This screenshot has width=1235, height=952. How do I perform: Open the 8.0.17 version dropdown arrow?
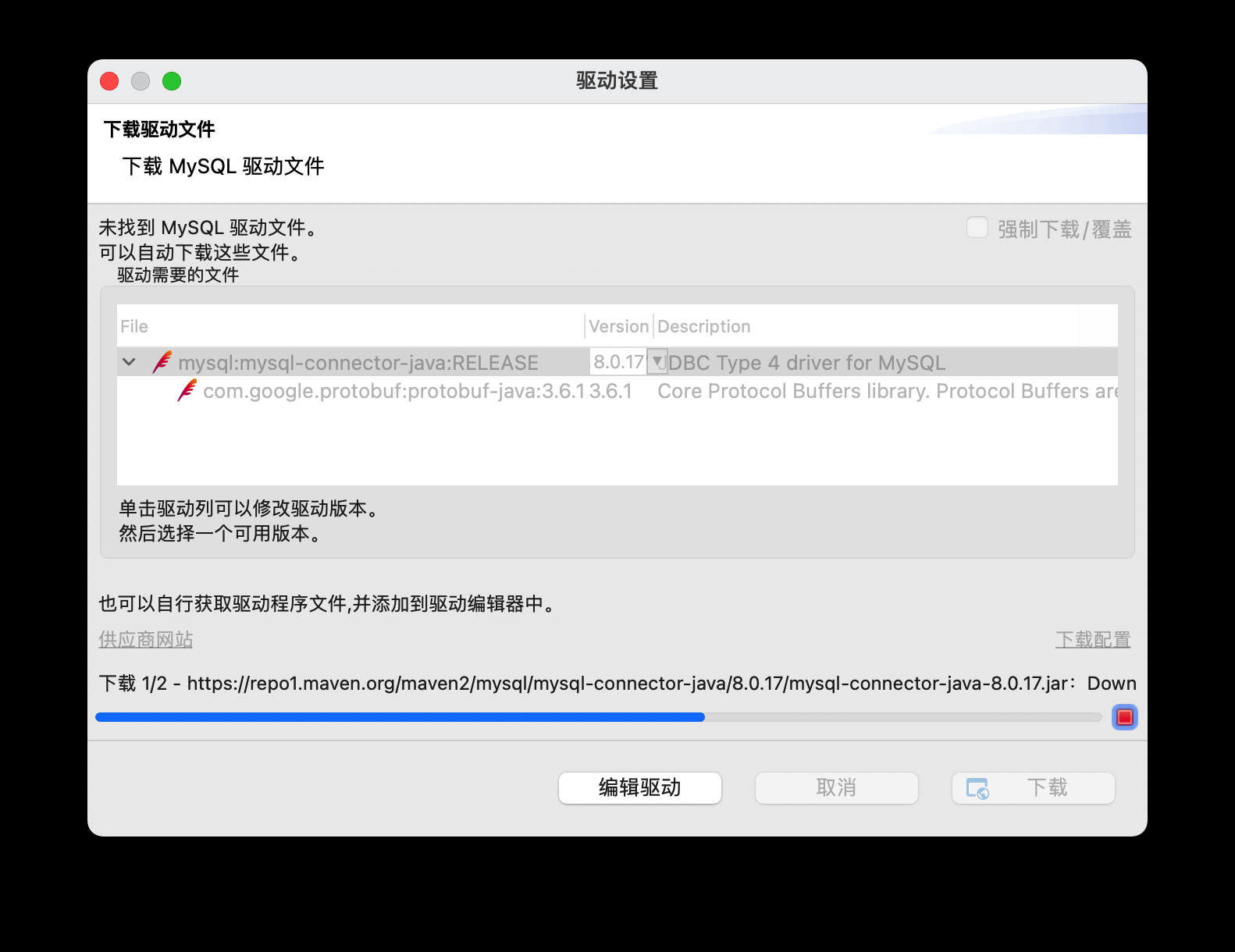click(657, 361)
